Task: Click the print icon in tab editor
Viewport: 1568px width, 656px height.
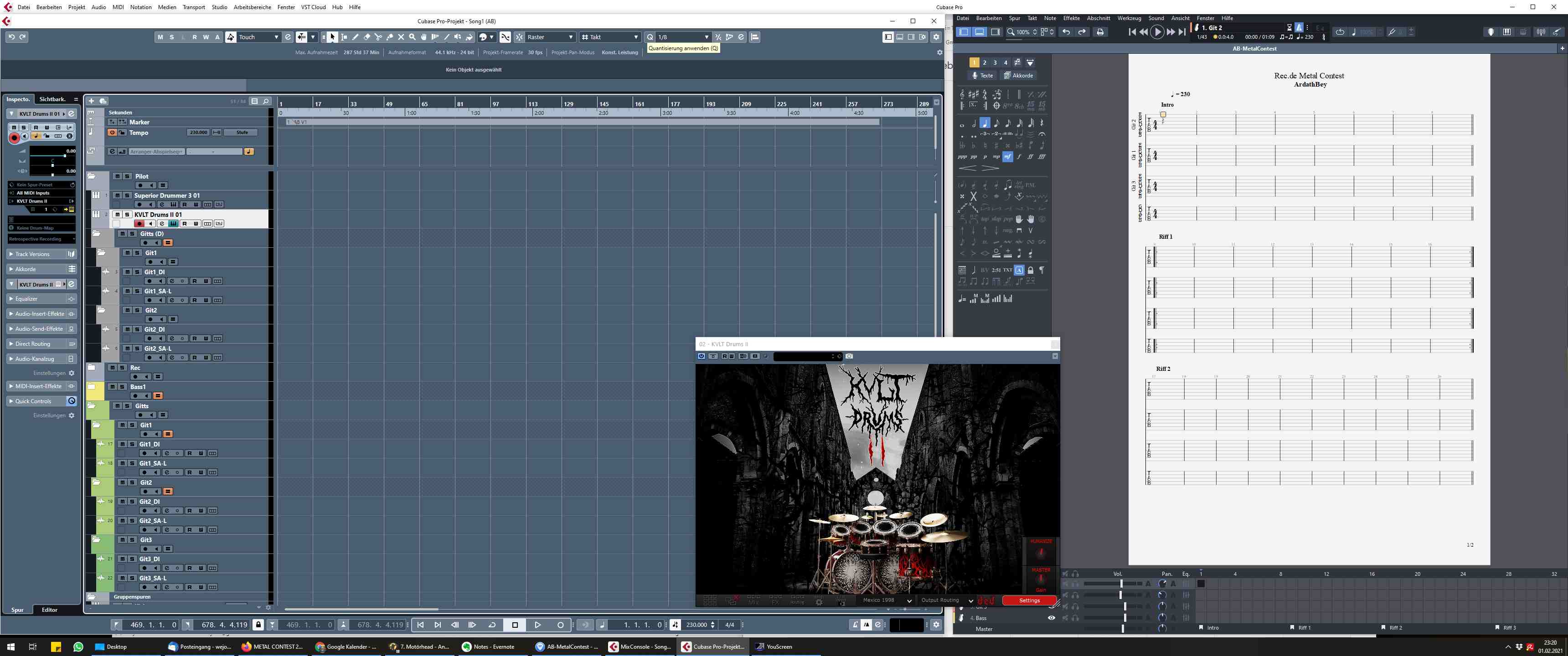Action: pyautogui.click(x=1100, y=32)
